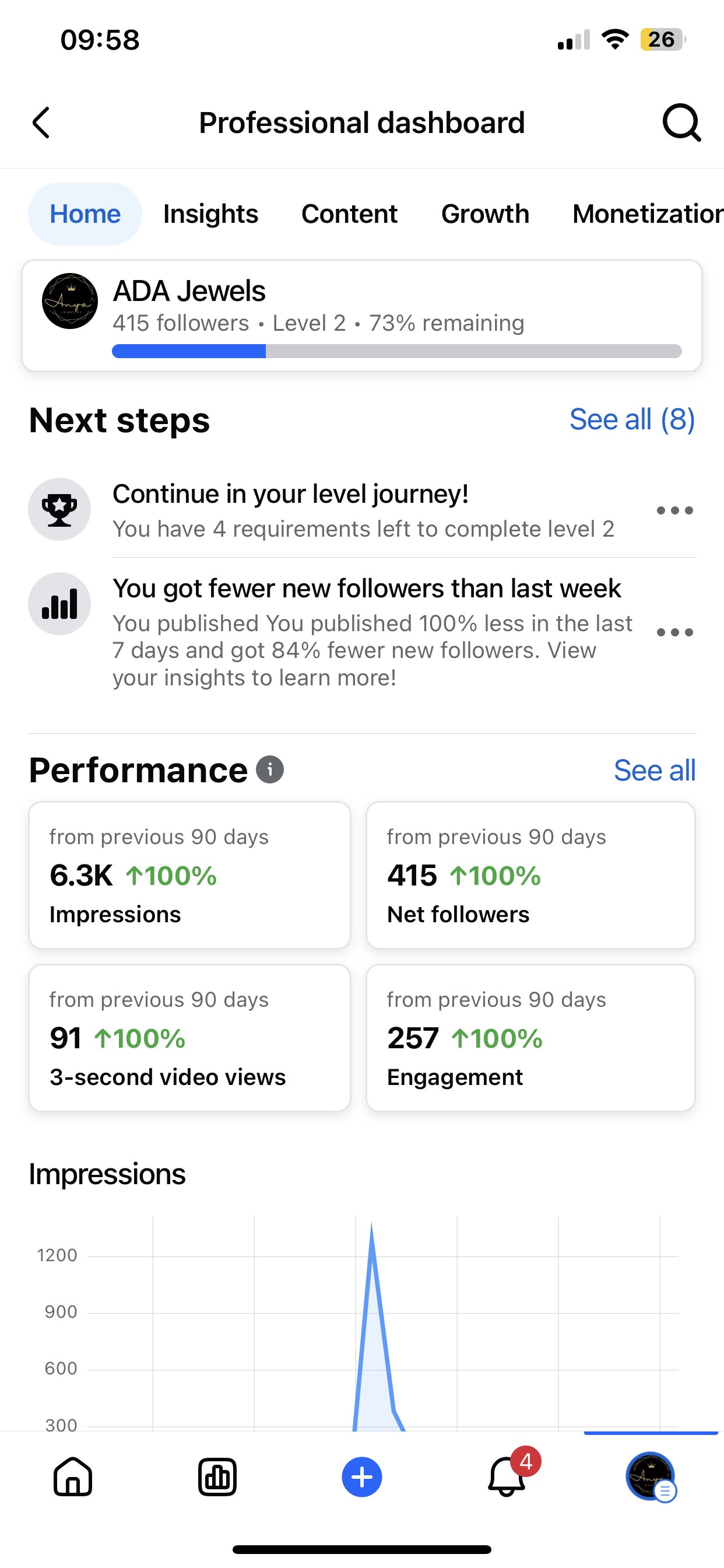The image size is (724, 1568).
Task: Tap the back arrow icon
Action: 41,123
